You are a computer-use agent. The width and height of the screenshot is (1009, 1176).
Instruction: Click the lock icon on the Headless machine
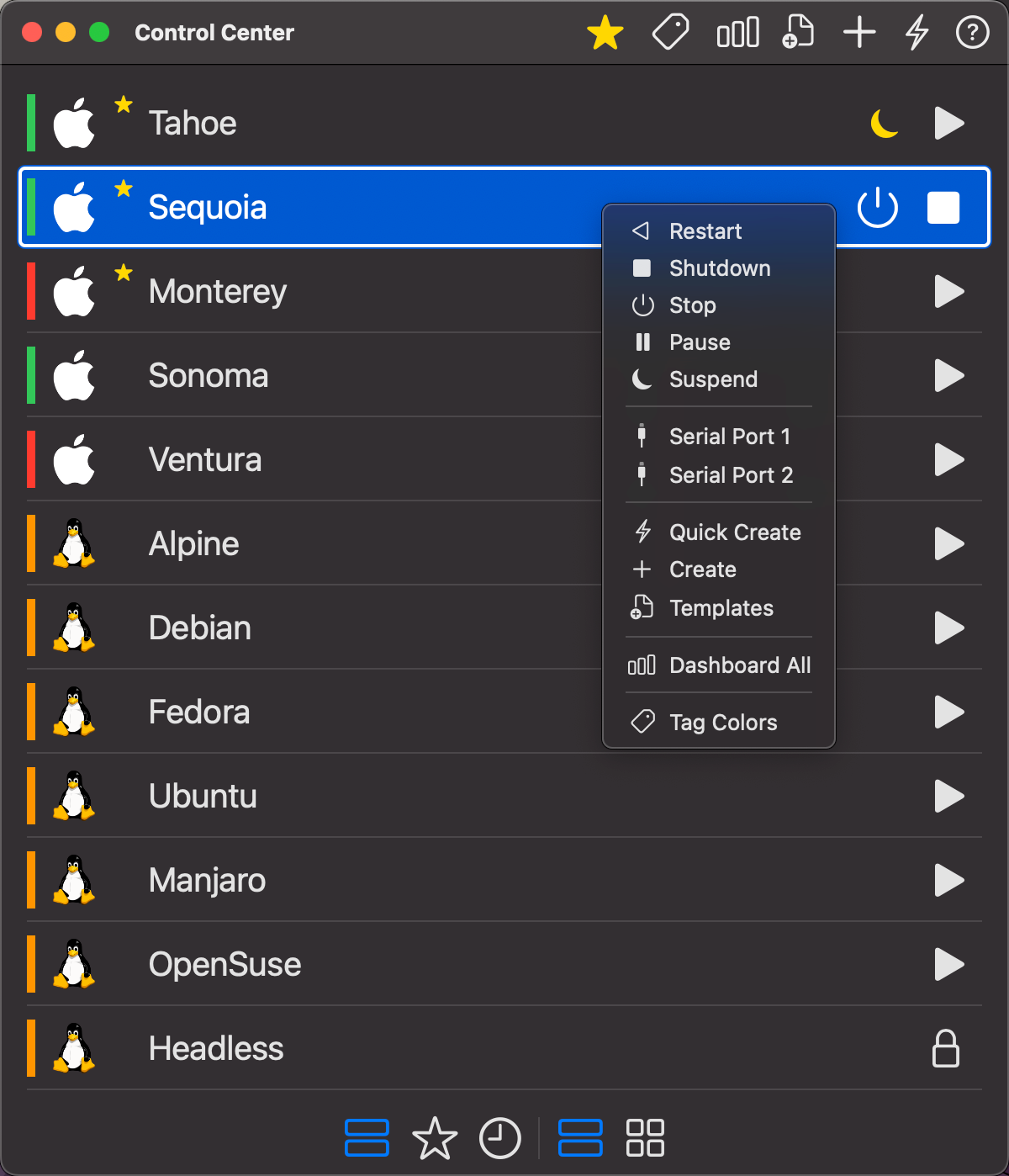point(945,1048)
